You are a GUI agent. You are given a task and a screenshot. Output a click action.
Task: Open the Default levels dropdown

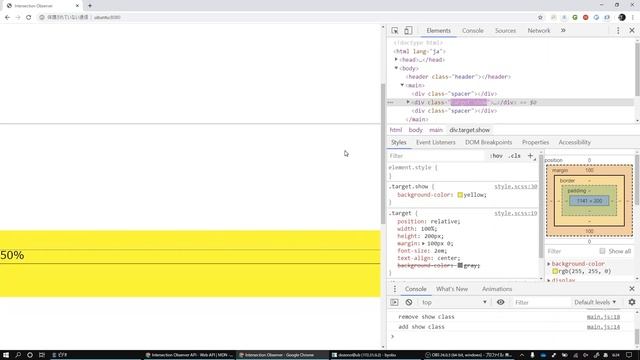[x=595, y=302]
